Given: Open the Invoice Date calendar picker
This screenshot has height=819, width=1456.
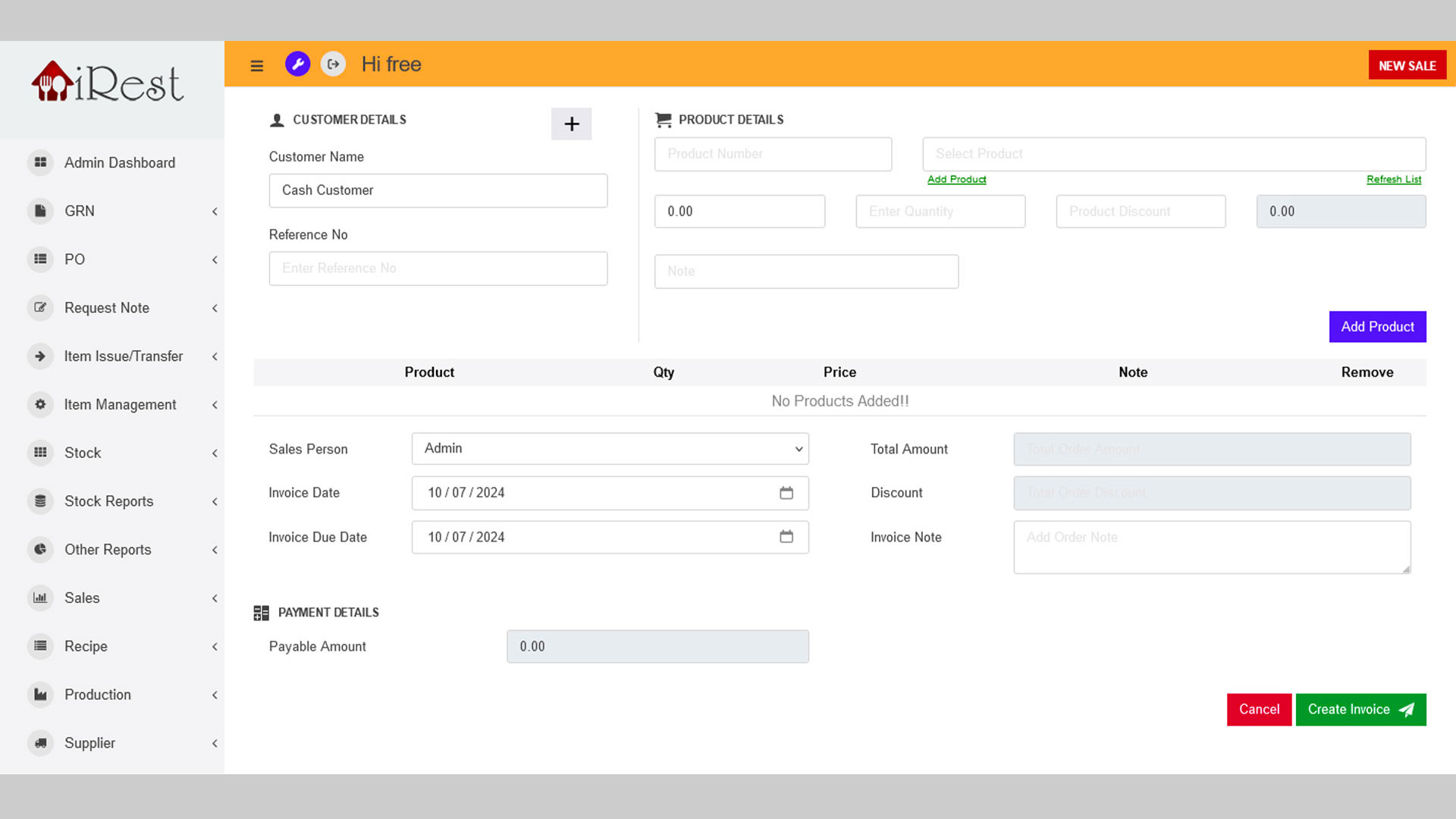Looking at the screenshot, I should point(787,493).
